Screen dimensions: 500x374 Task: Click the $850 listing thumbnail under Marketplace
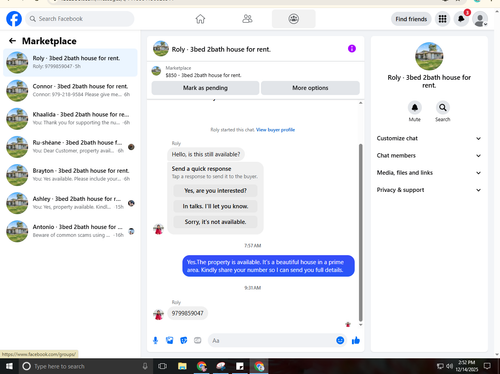tap(156, 71)
